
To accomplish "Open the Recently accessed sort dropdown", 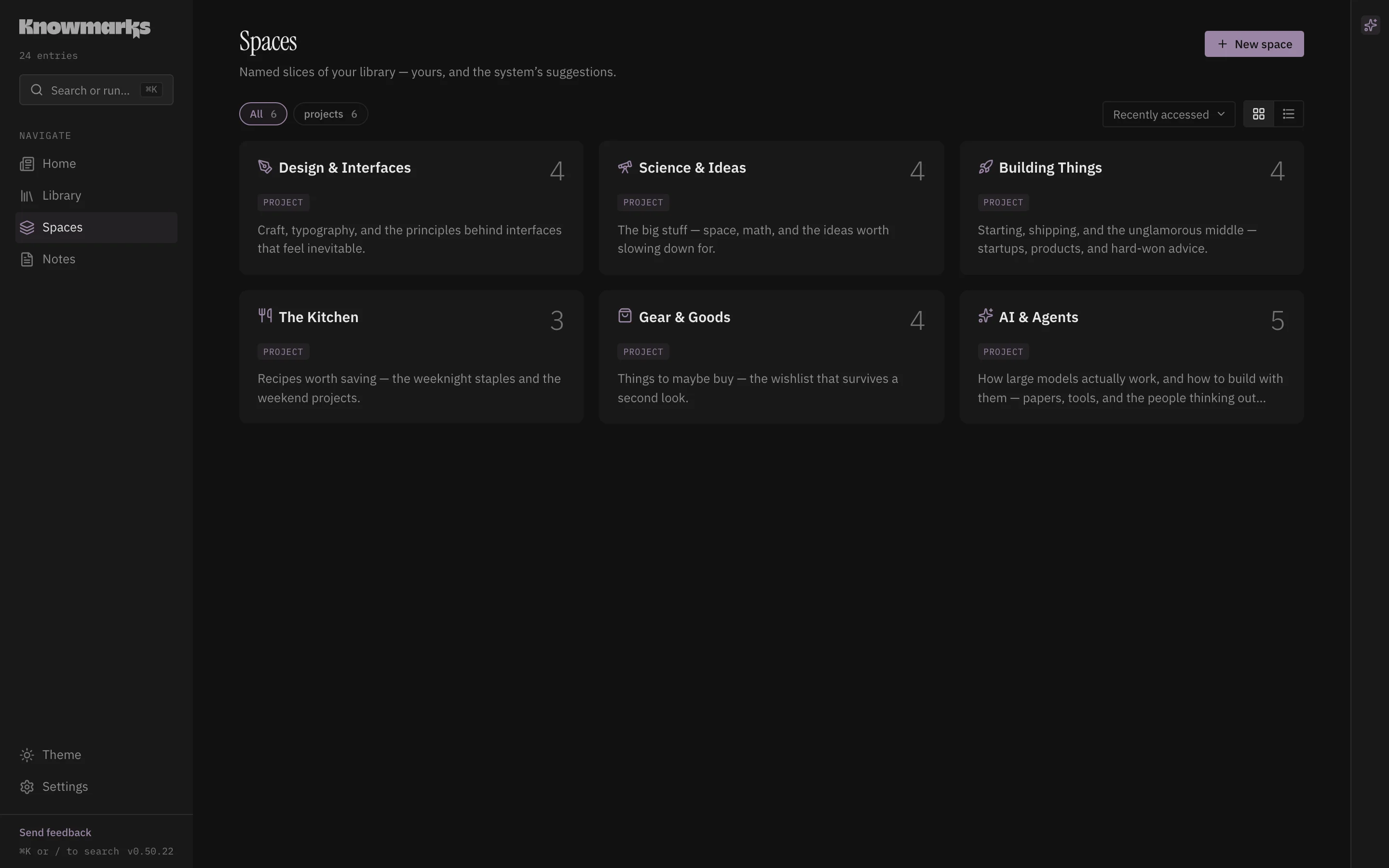I will coord(1169,114).
